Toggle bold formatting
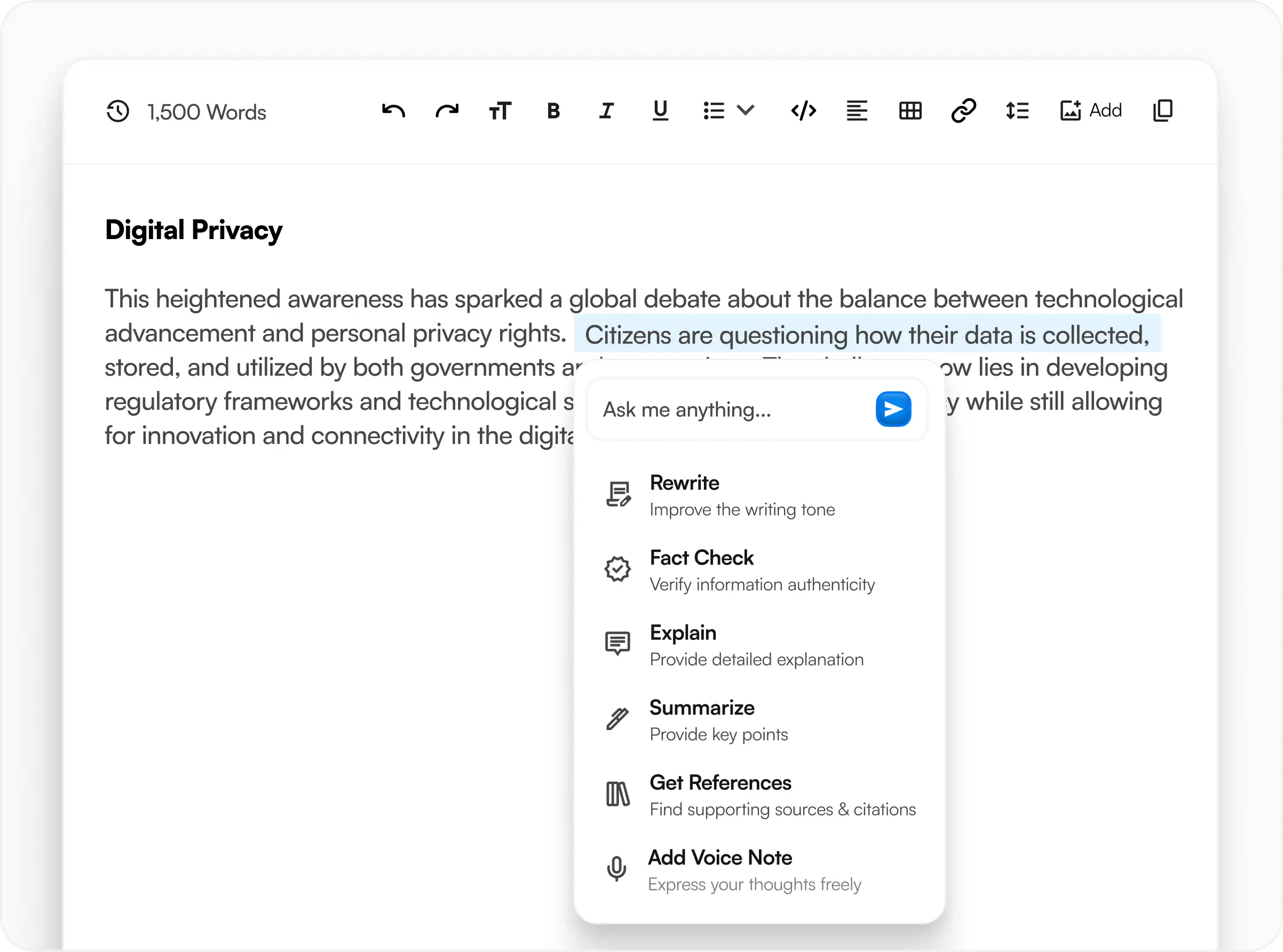1283x952 pixels. click(x=553, y=110)
